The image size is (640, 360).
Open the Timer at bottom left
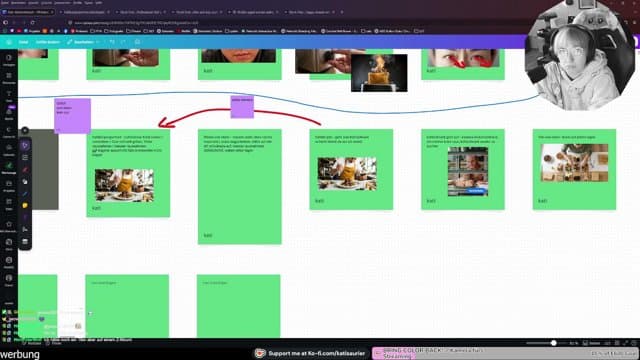53,343
